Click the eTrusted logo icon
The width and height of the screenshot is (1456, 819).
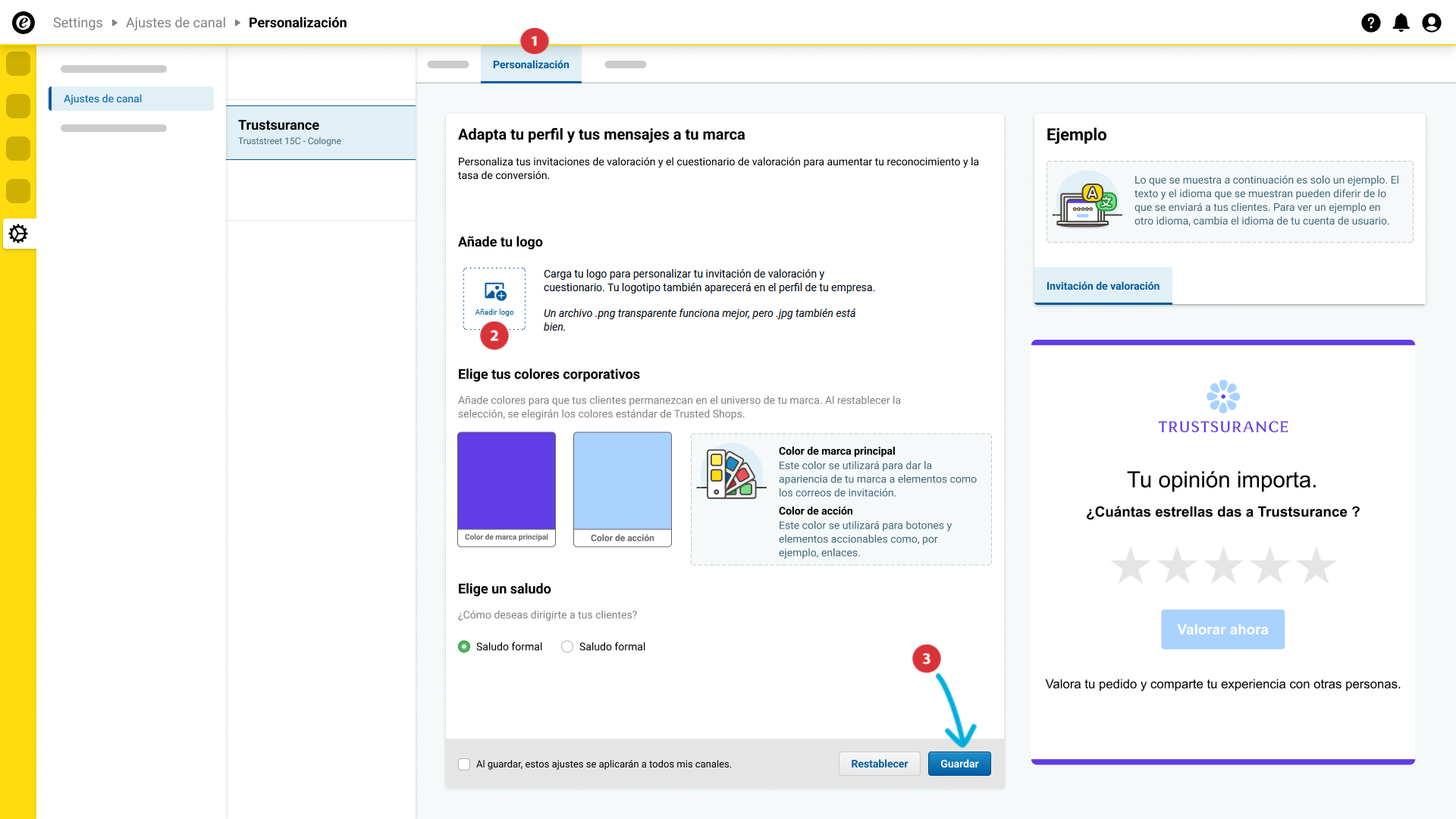tap(24, 23)
